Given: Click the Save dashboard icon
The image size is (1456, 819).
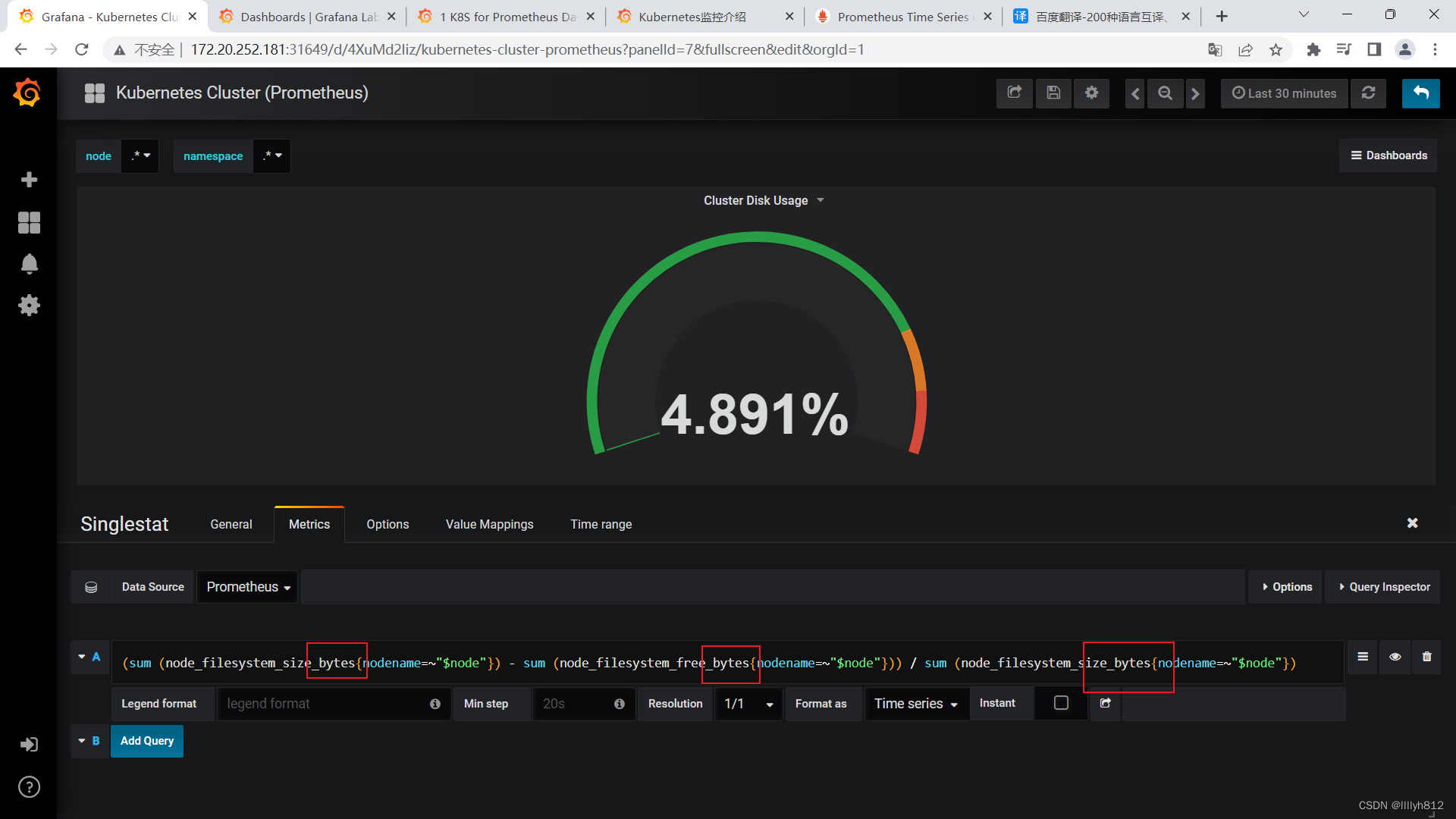Looking at the screenshot, I should coord(1053,93).
